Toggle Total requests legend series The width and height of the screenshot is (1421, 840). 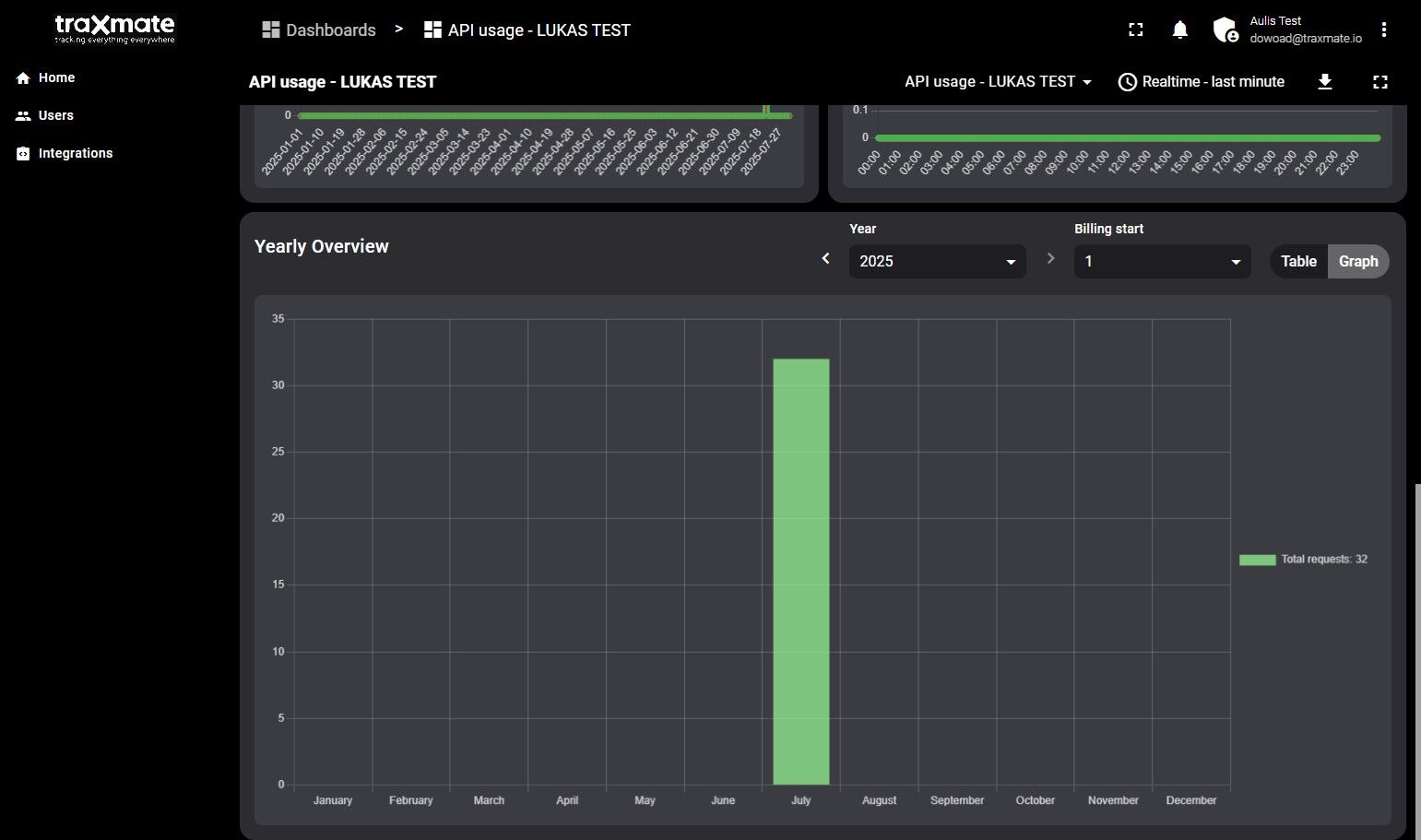[x=1304, y=560]
